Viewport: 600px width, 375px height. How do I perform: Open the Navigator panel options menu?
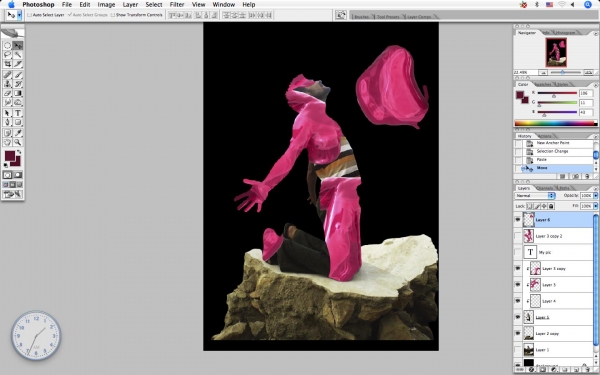pyautogui.click(x=595, y=33)
